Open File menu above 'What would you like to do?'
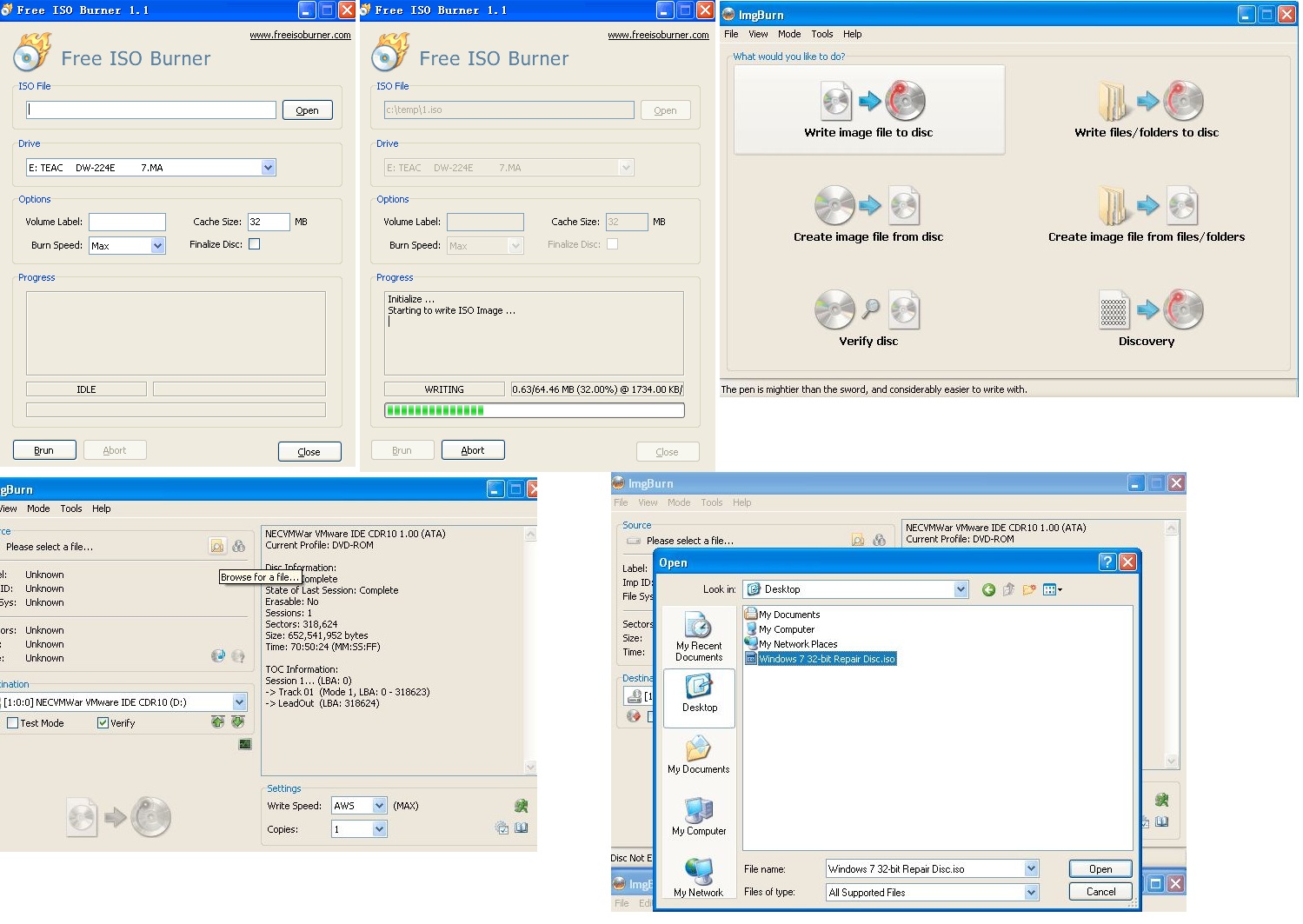The height and width of the screenshot is (924, 1303). coord(731,34)
